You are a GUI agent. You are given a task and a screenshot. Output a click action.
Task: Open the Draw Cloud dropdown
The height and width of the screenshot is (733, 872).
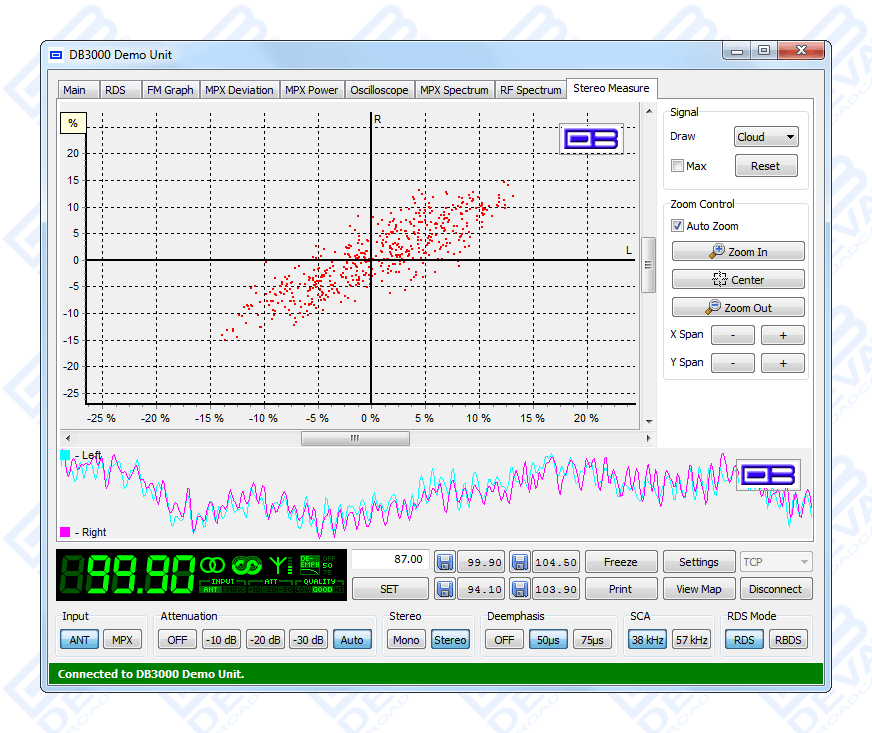point(766,137)
